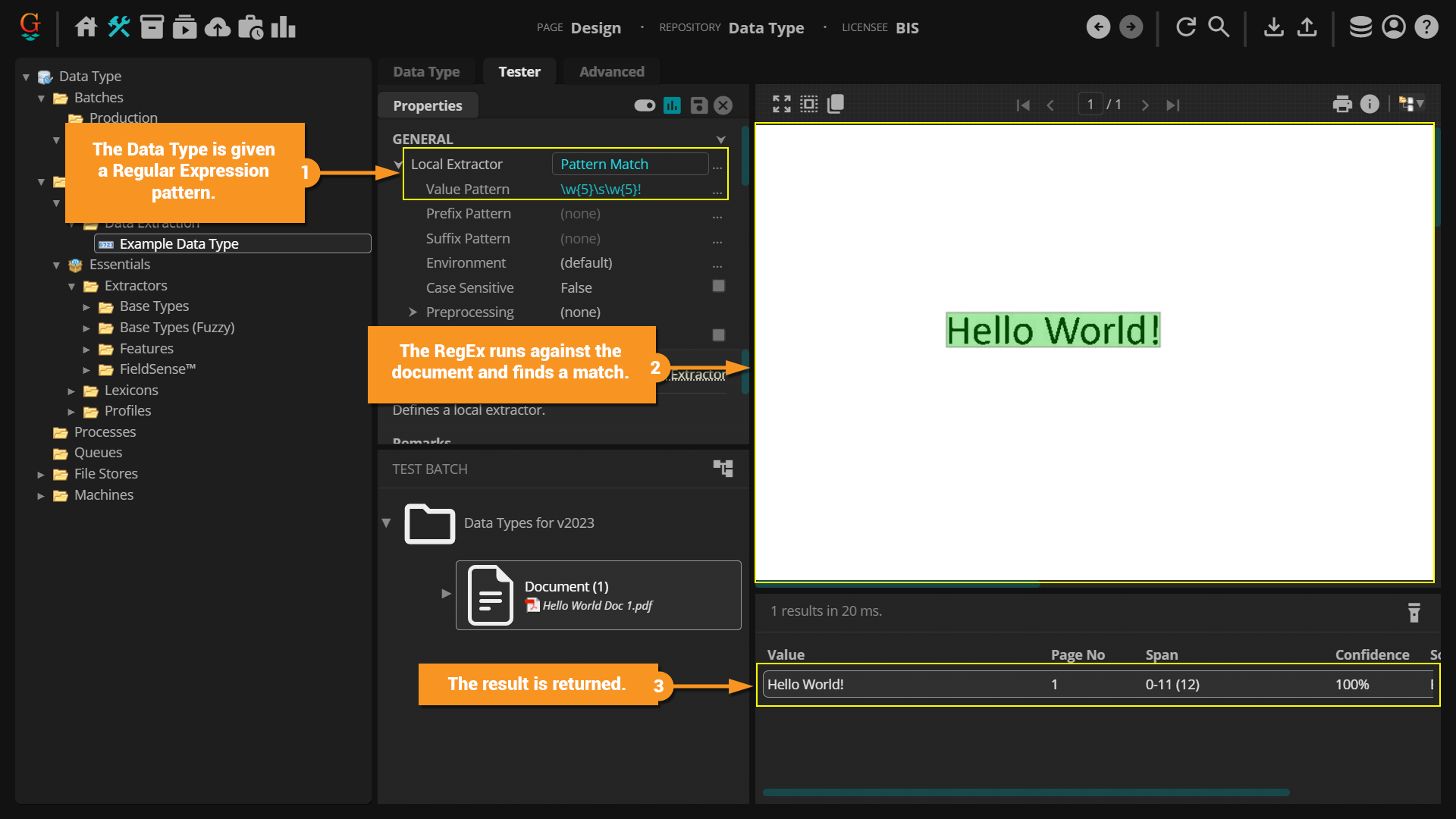The image size is (1456, 819).
Task: Expand the Preprocessing property
Action: click(x=413, y=312)
